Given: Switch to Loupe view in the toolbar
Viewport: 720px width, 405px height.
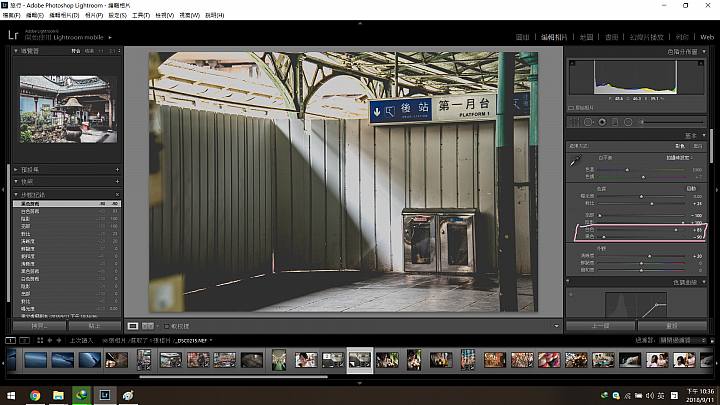Looking at the screenshot, I should point(133,326).
